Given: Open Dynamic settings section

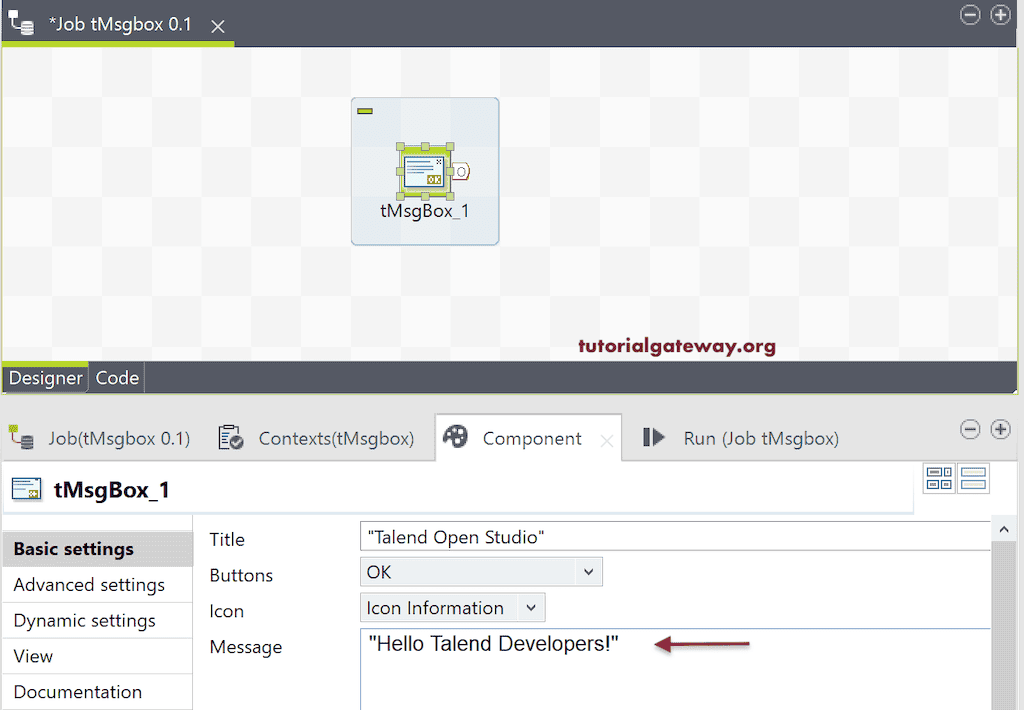Looking at the screenshot, I should (x=98, y=621).
